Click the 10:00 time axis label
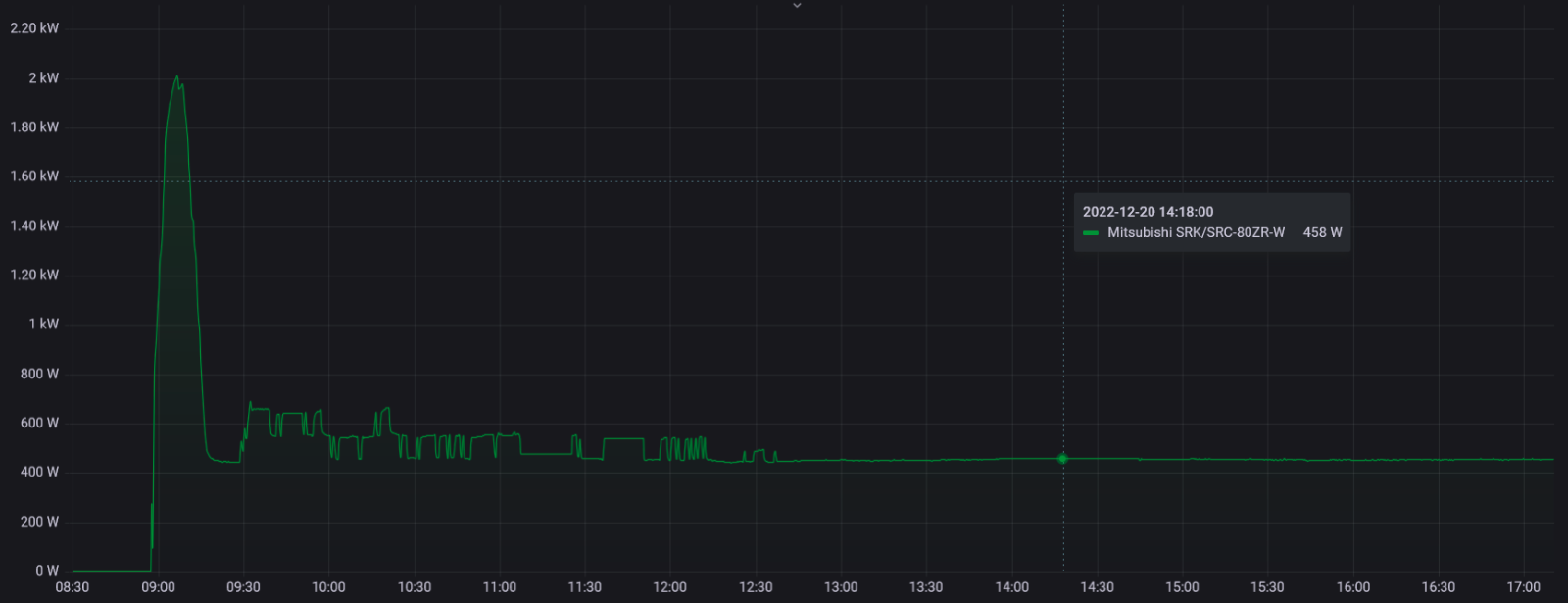 tap(328, 587)
